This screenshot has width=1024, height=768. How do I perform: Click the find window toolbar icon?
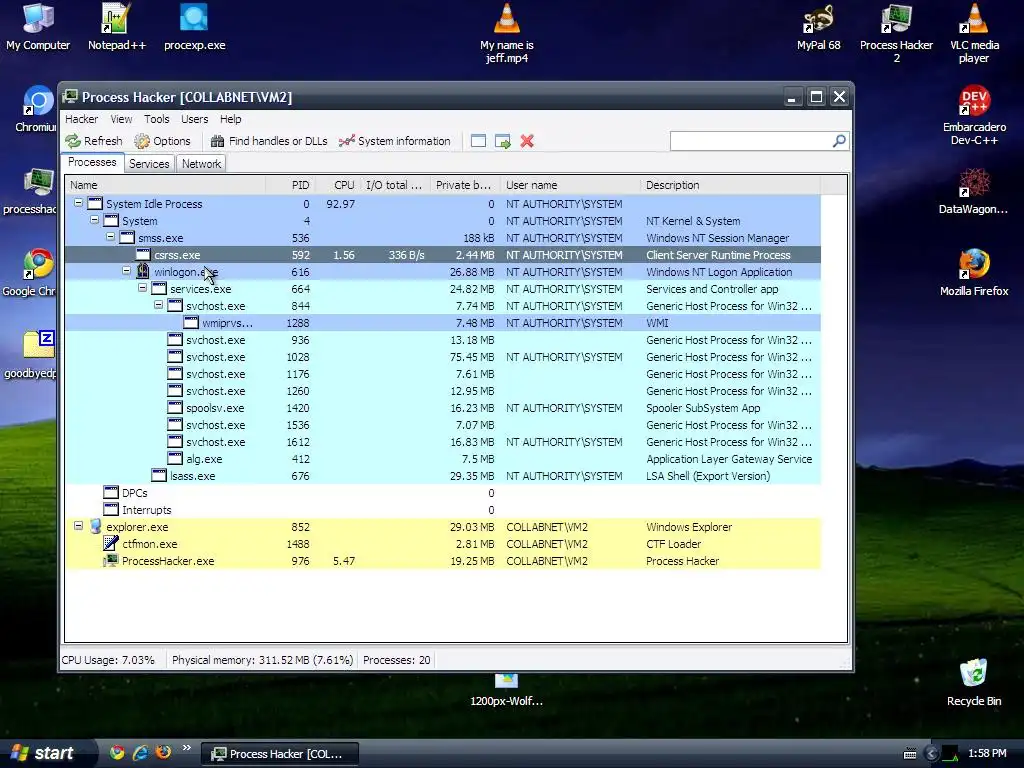pos(478,141)
